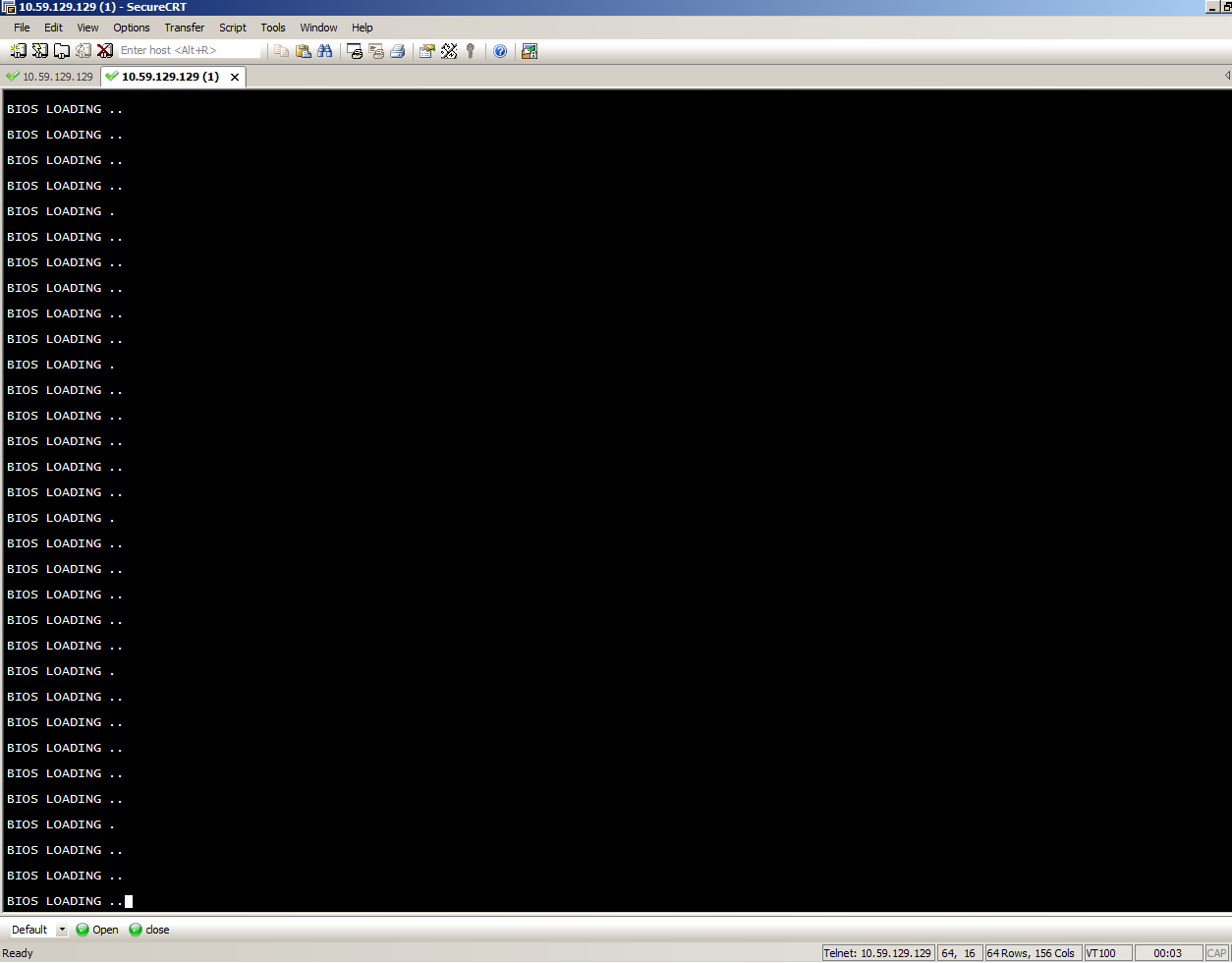Click the Paste clipboard icon

tap(304, 51)
